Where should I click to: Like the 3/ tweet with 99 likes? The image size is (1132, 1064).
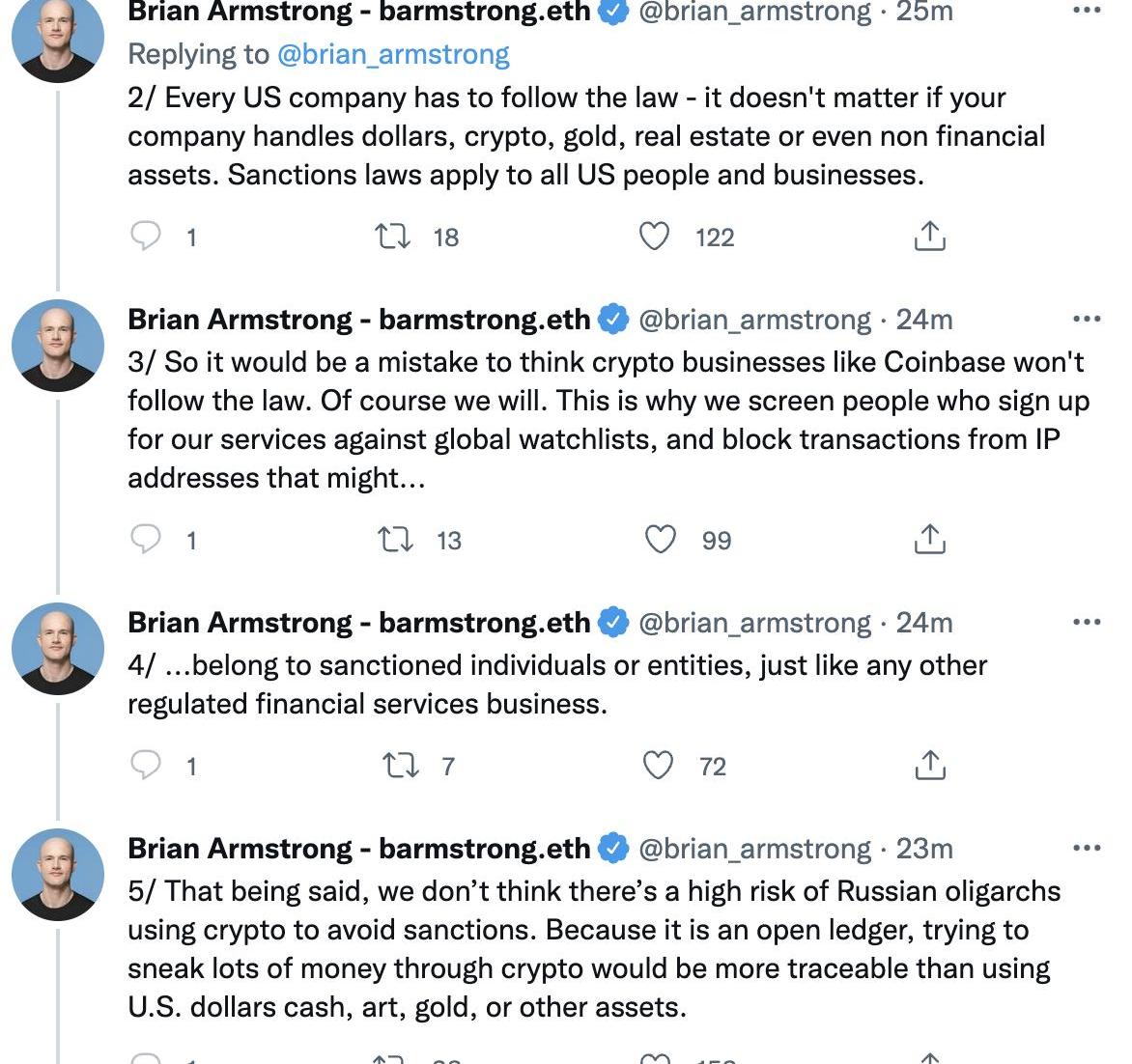tap(660, 540)
